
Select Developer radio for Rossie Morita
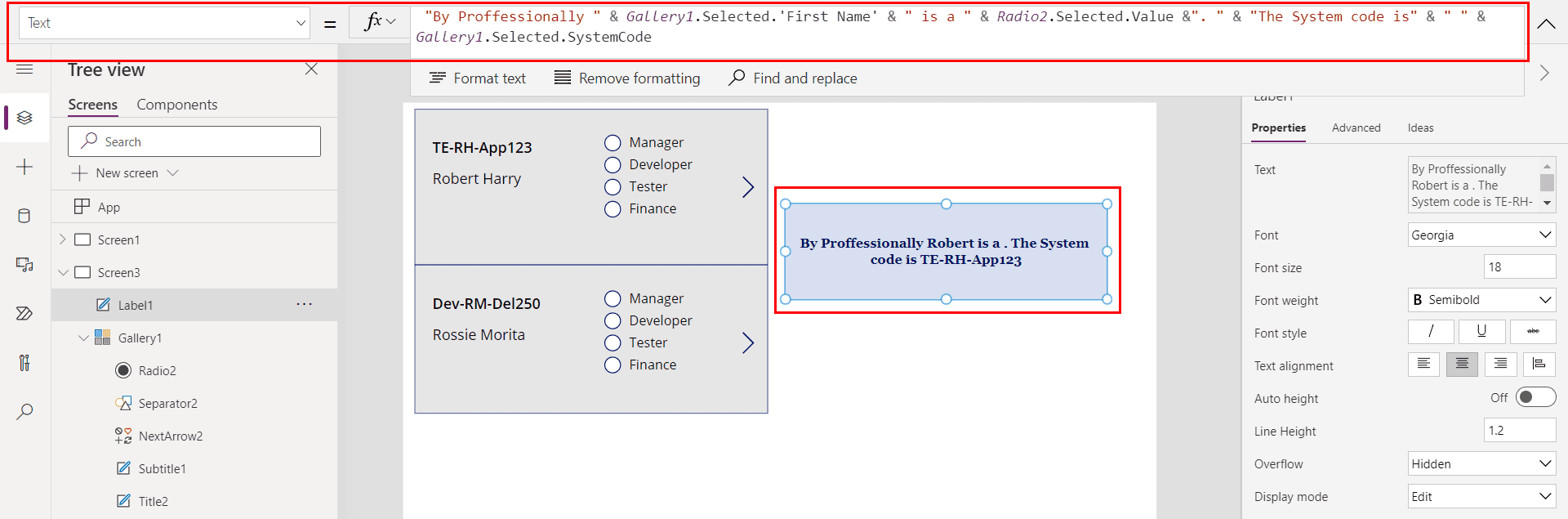[612, 321]
